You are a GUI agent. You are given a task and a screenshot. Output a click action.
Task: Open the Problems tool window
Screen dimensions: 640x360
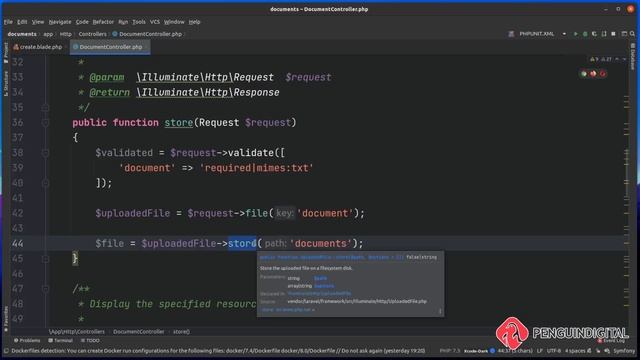(27, 340)
